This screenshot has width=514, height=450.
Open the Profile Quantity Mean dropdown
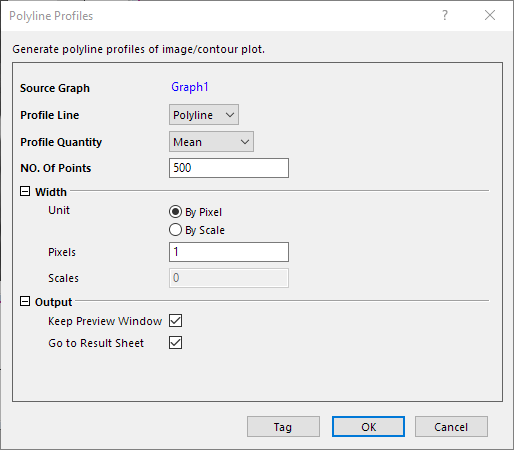(211, 142)
